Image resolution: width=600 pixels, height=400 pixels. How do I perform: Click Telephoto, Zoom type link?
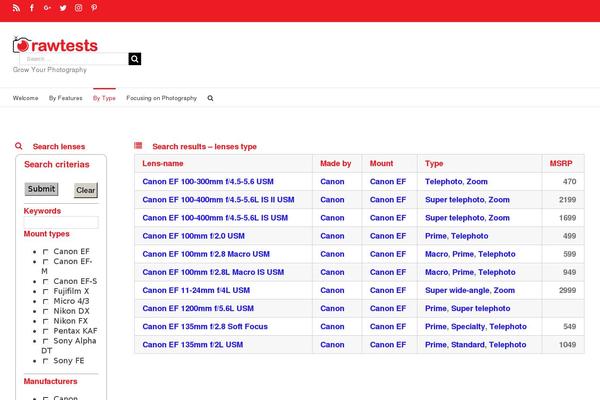coord(456,181)
